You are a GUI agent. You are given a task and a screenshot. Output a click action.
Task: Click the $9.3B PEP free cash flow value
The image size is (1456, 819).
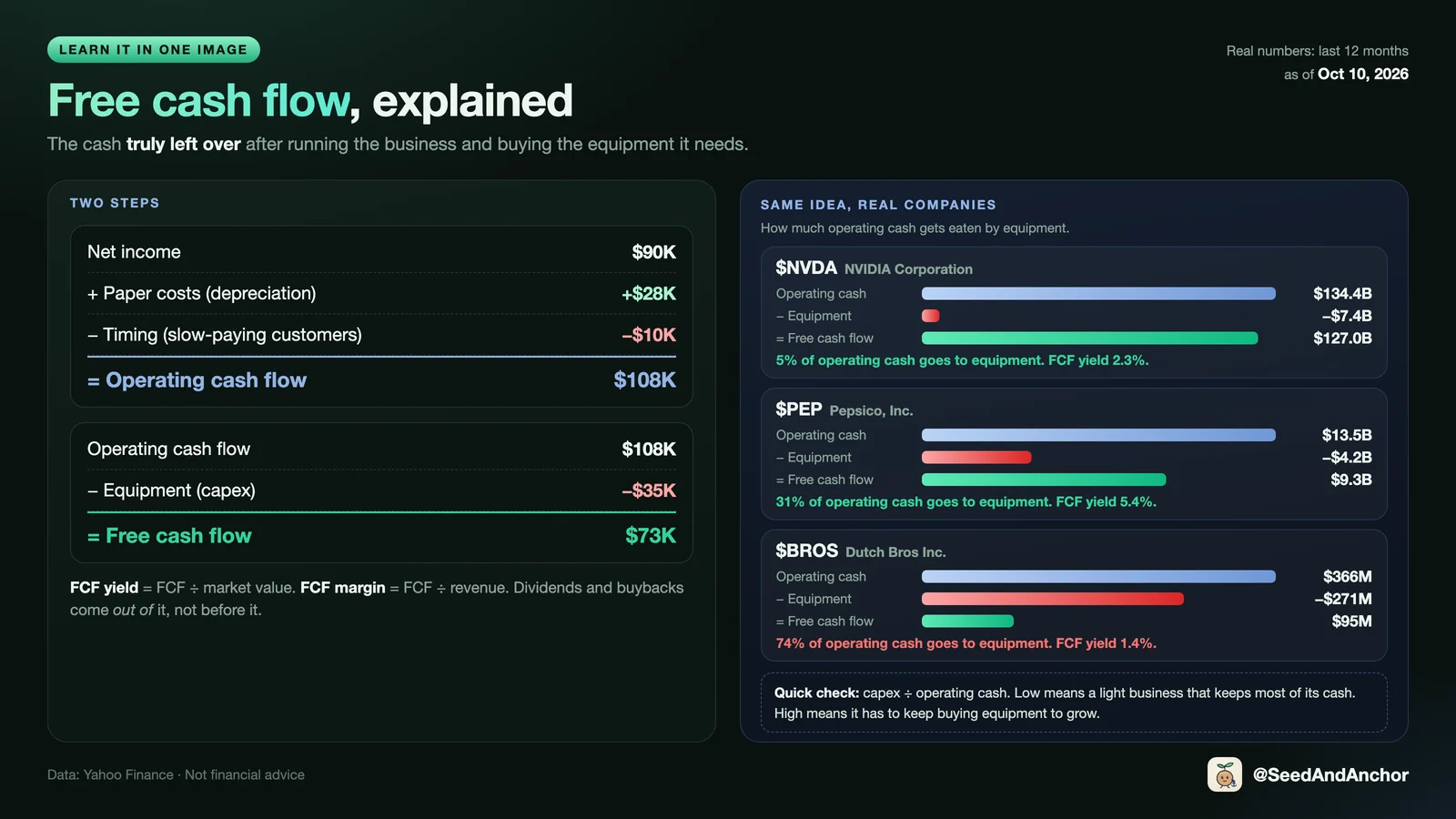1351,480
